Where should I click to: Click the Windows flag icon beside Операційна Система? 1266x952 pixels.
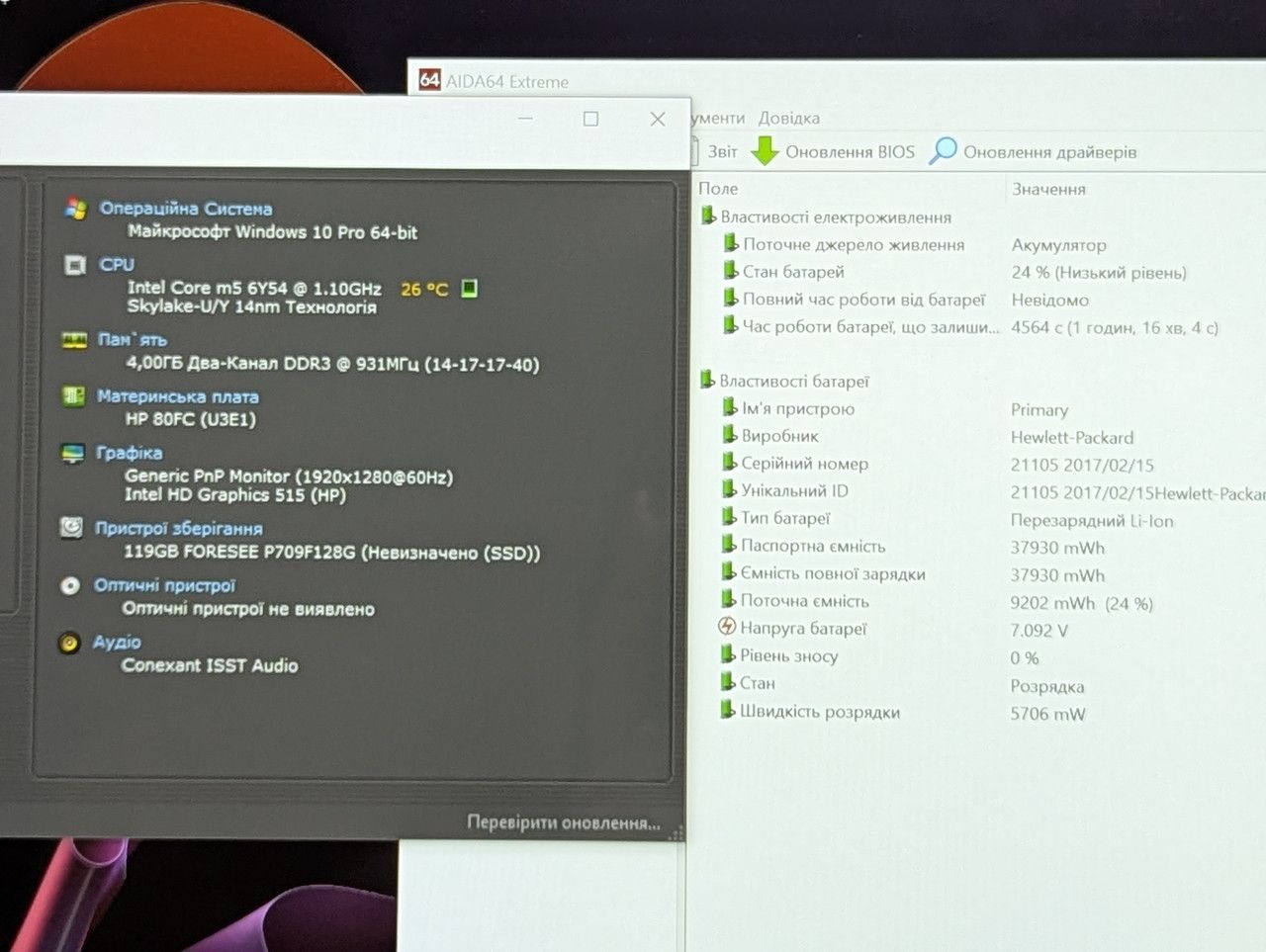click(75, 208)
